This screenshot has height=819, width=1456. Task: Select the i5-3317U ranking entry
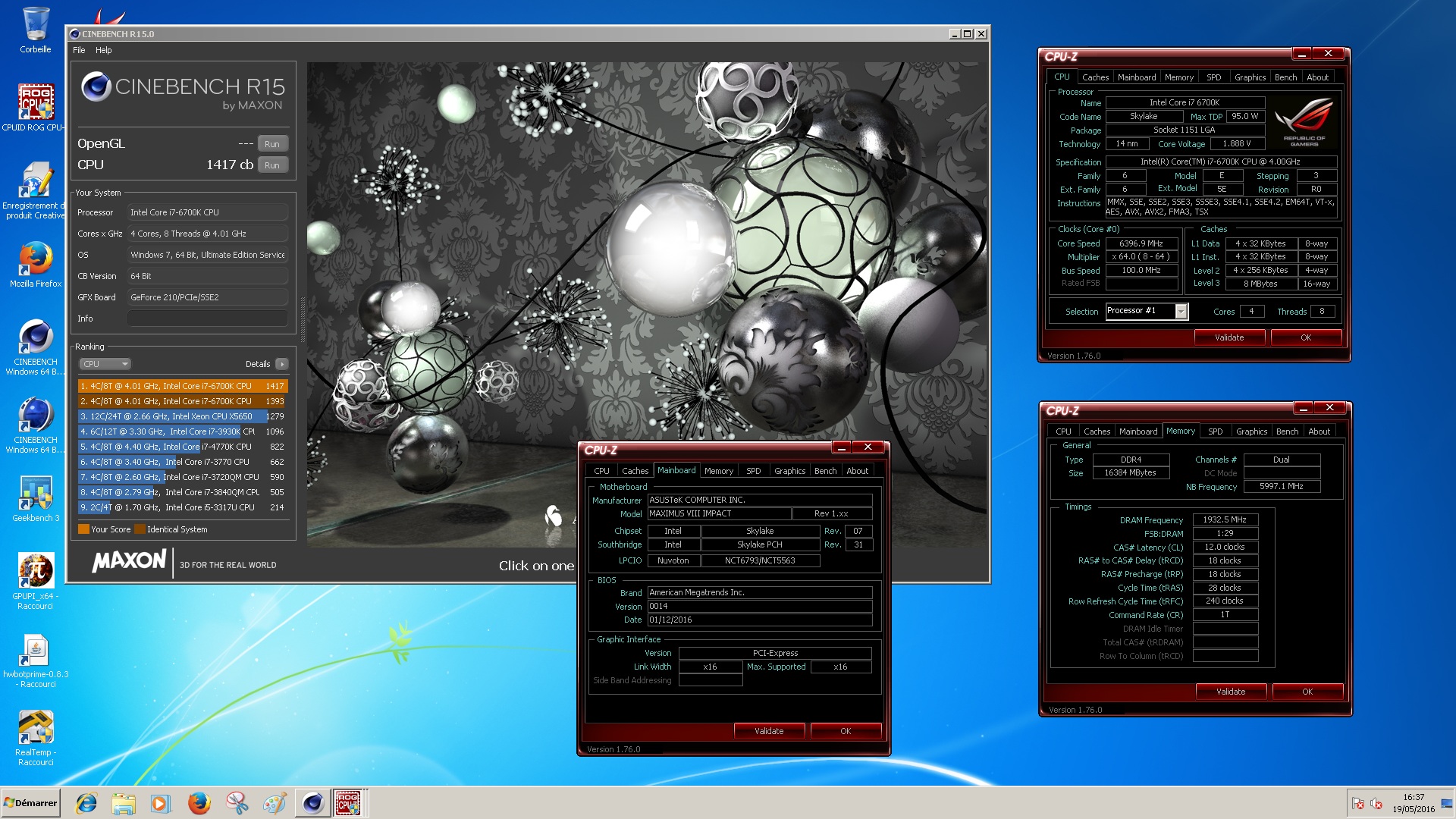tap(183, 507)
